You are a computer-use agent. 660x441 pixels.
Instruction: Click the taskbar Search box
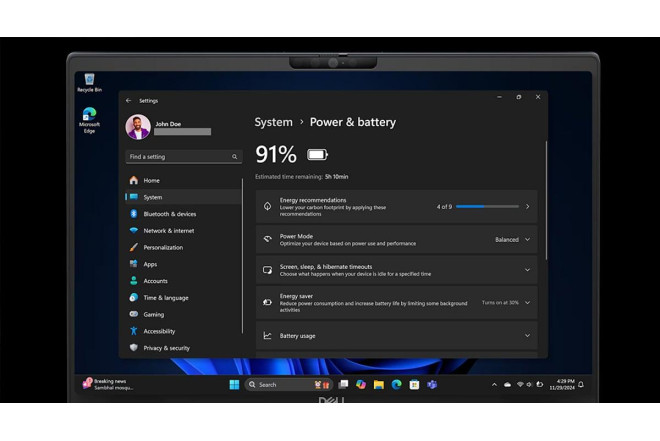tap(288, 385)
